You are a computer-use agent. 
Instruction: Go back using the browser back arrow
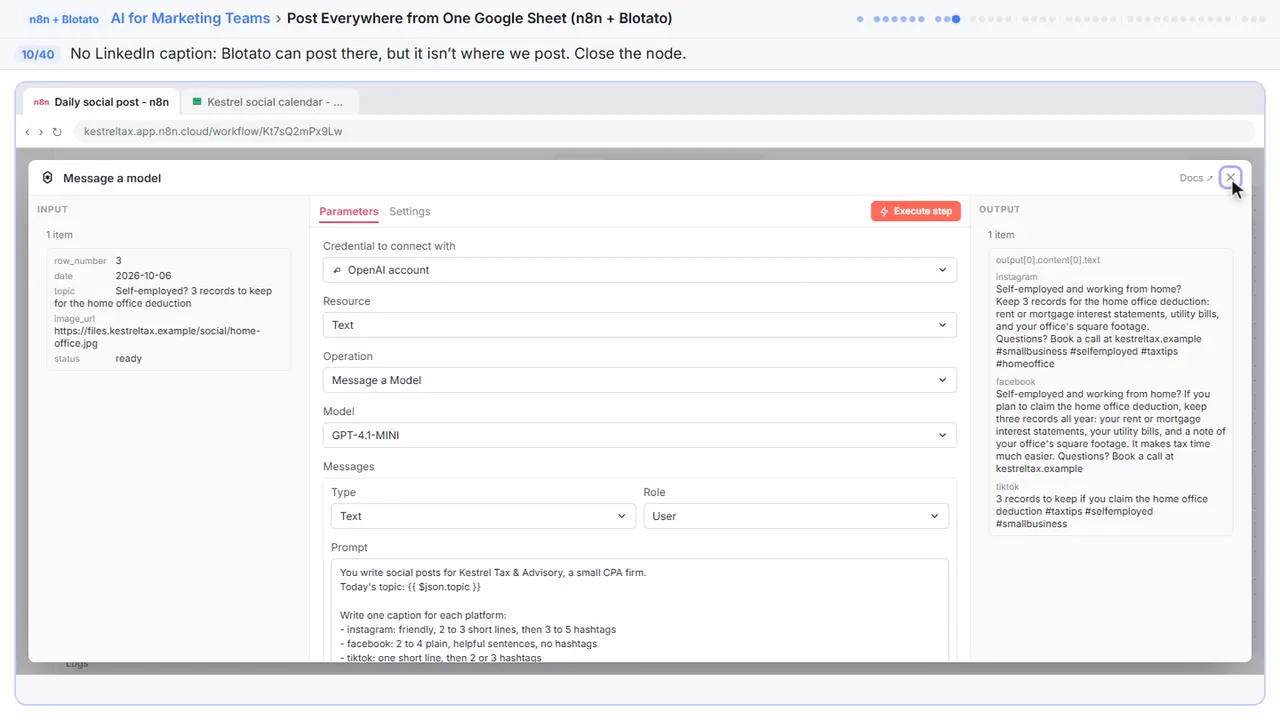point(27,131)
